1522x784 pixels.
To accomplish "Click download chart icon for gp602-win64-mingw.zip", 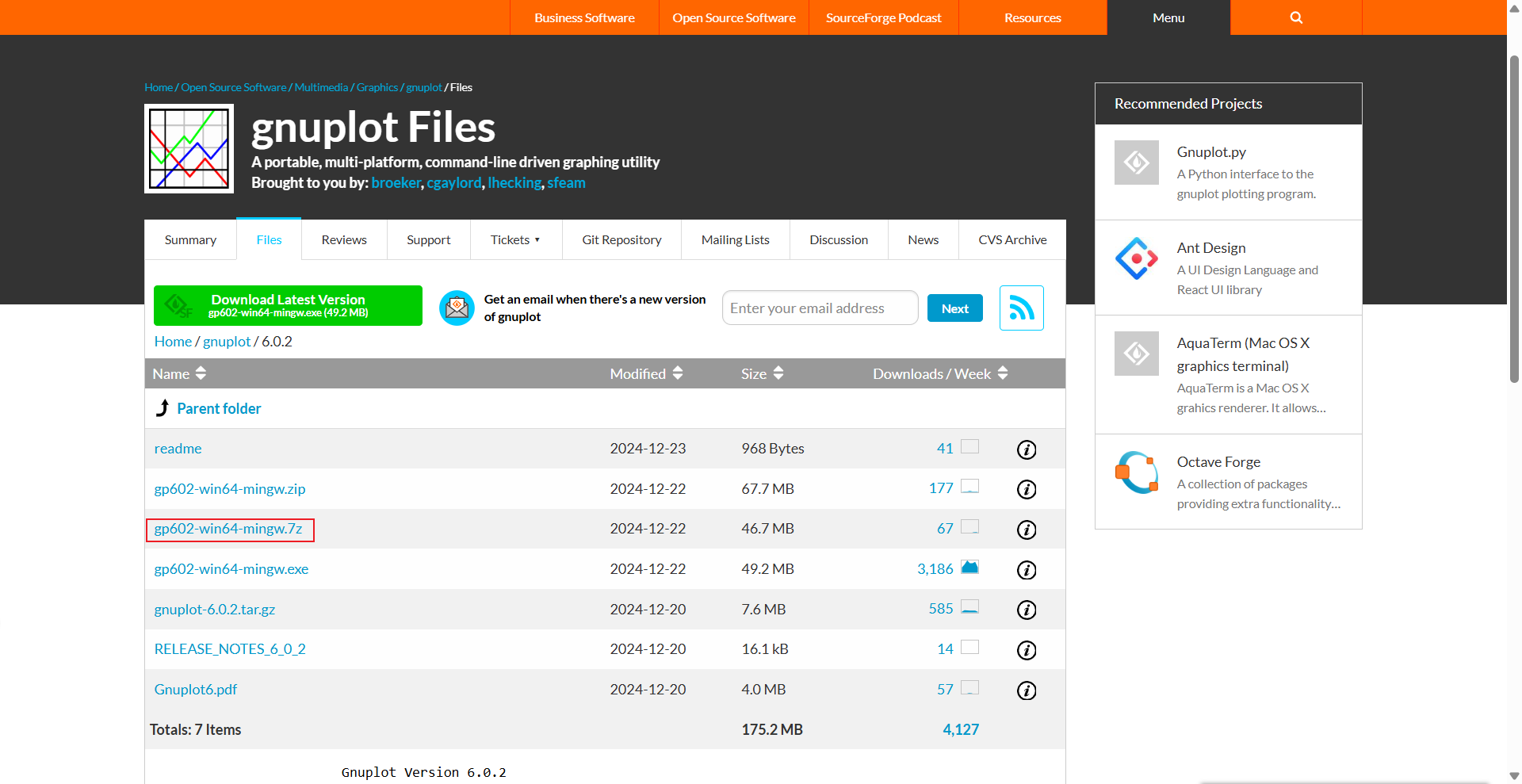I will pos(969,486).
